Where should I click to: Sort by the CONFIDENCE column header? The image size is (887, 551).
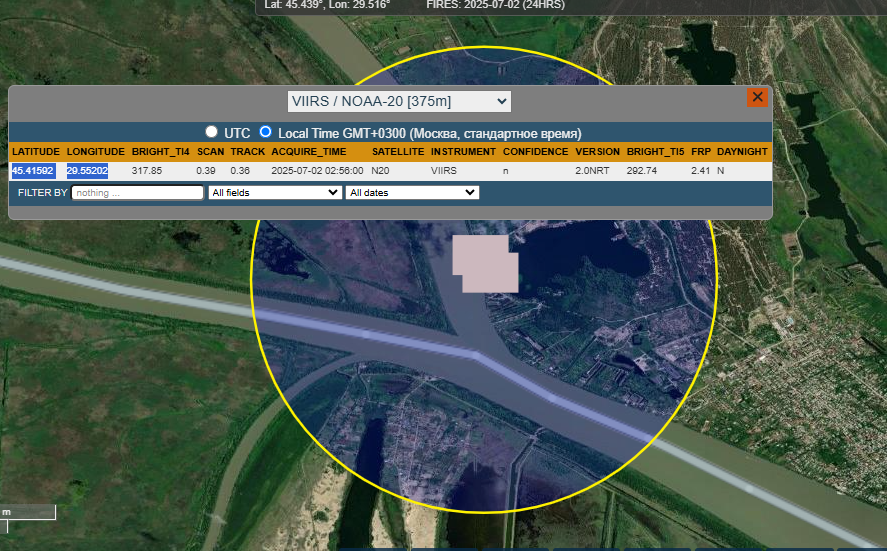[536, 152]
